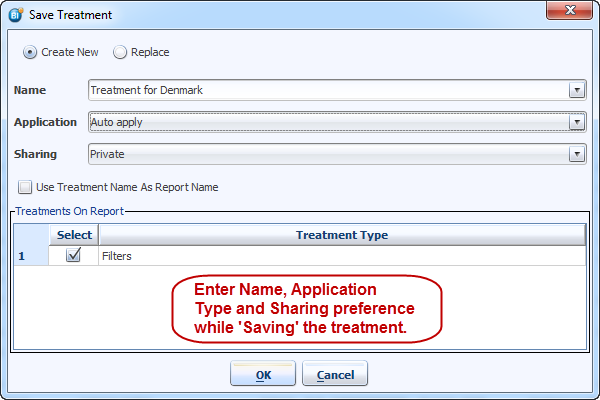Expand the Application dropdown arrow

pyautogui.click(x=576, y=122)
